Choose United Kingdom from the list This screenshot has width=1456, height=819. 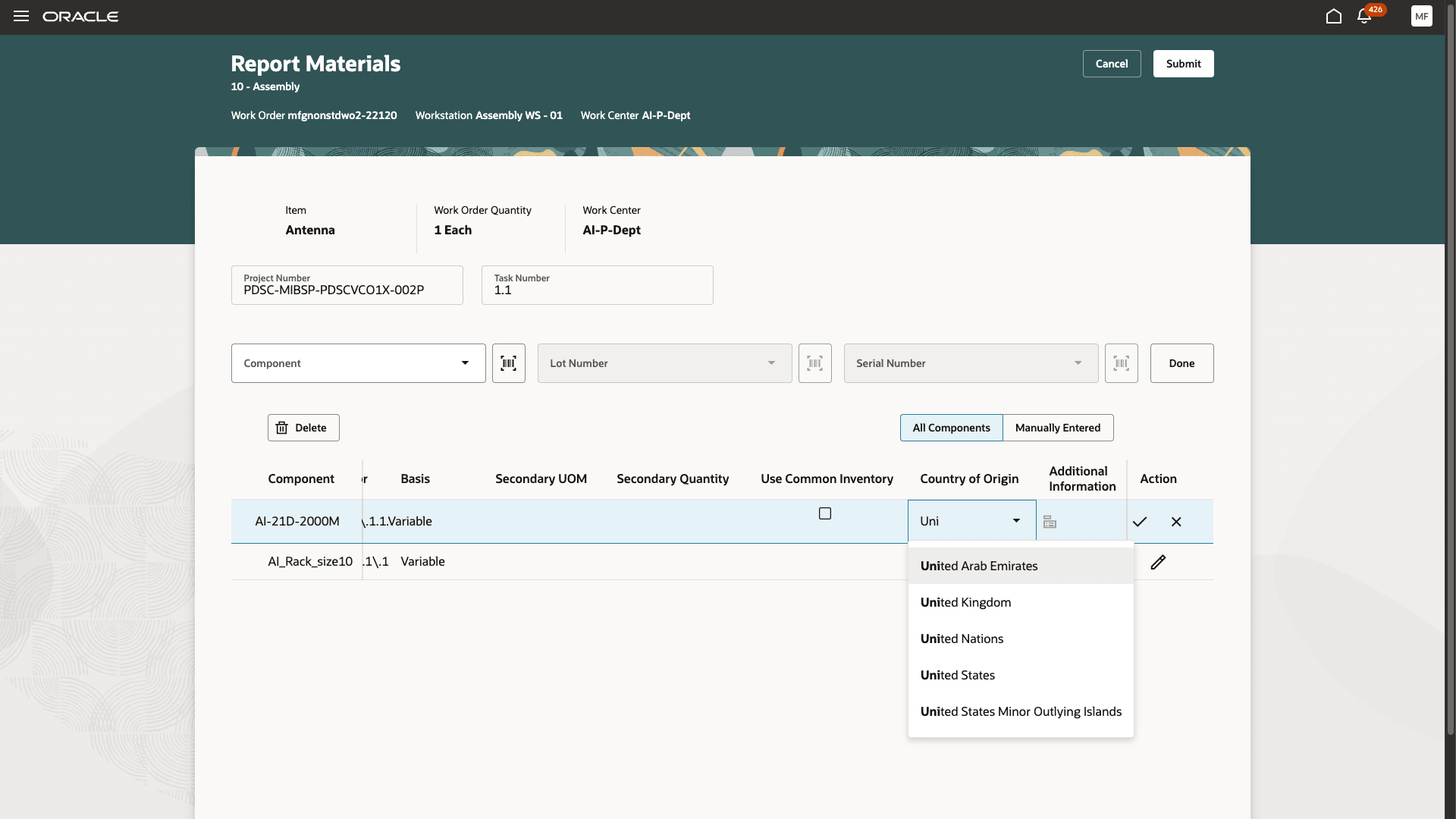click(965, 602)
